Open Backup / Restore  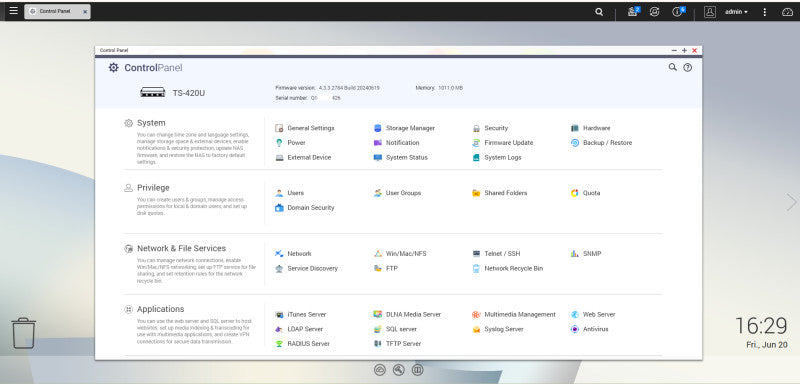coord(601,143)
